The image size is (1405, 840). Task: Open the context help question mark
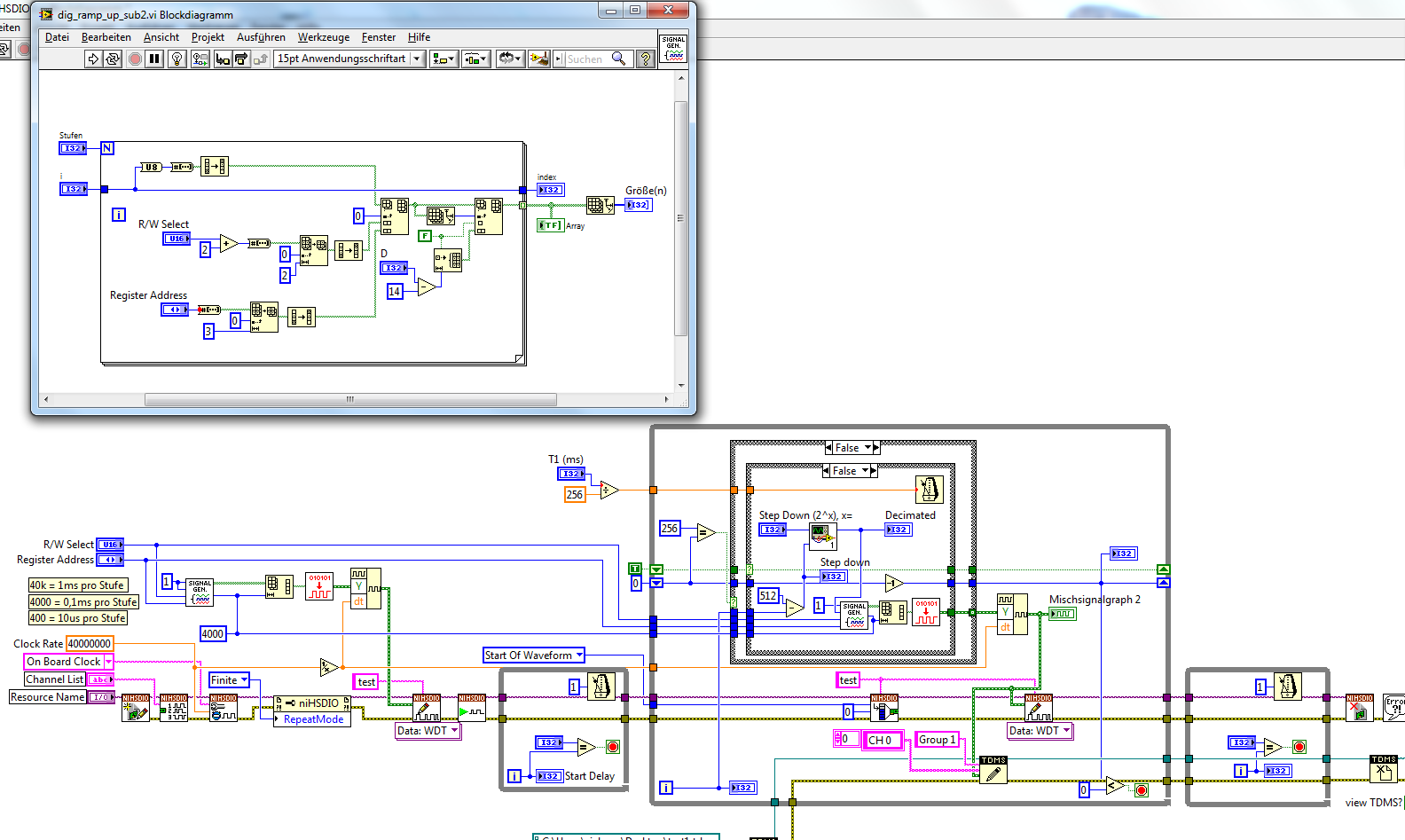tap(646, 59)
